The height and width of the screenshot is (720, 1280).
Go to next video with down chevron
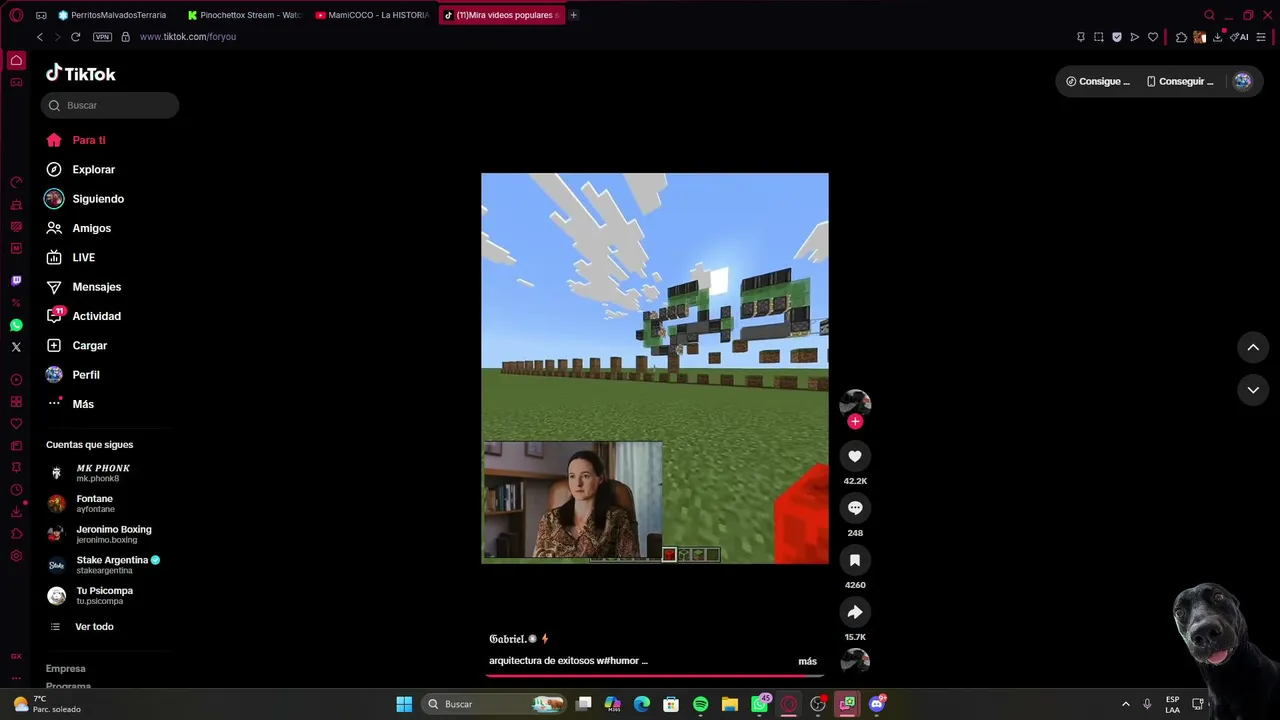click(1253, 390)
